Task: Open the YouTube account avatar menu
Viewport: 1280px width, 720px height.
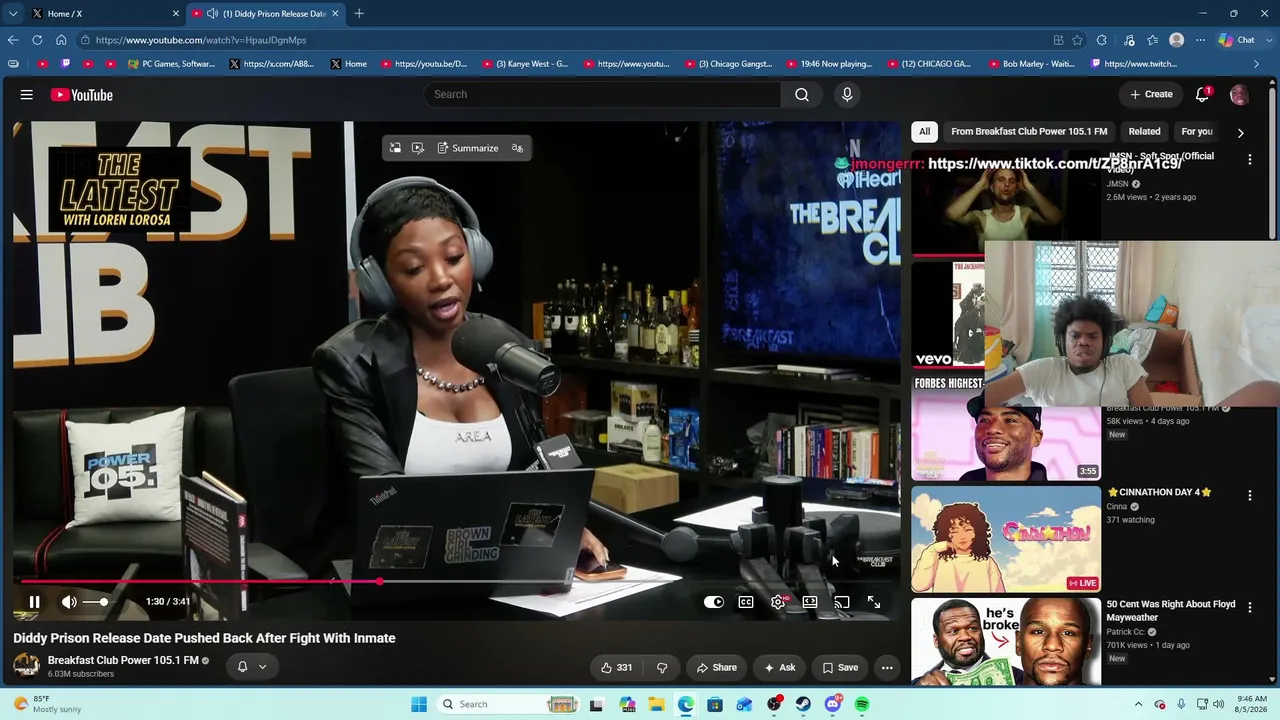Action: tap(1239, 94)
